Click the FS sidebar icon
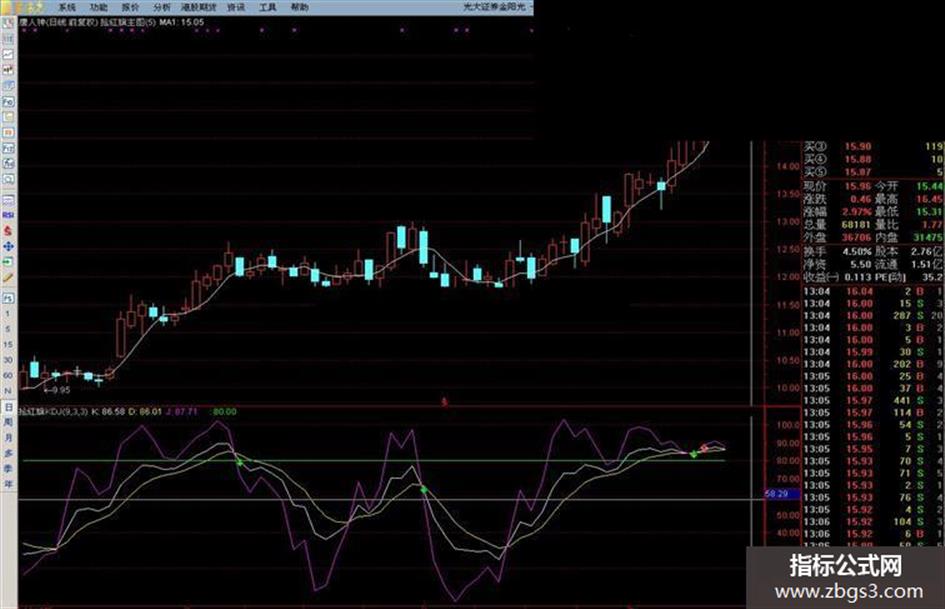The width and height of the screenshot is (945, 609). 8,298
